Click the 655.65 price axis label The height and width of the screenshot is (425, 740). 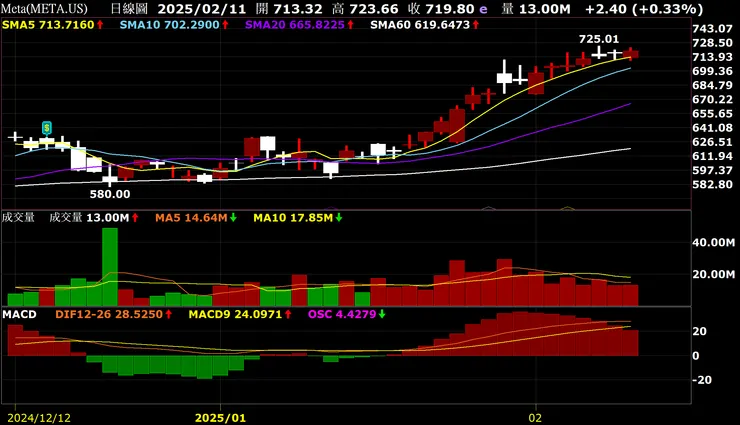(x=713, y=114)
